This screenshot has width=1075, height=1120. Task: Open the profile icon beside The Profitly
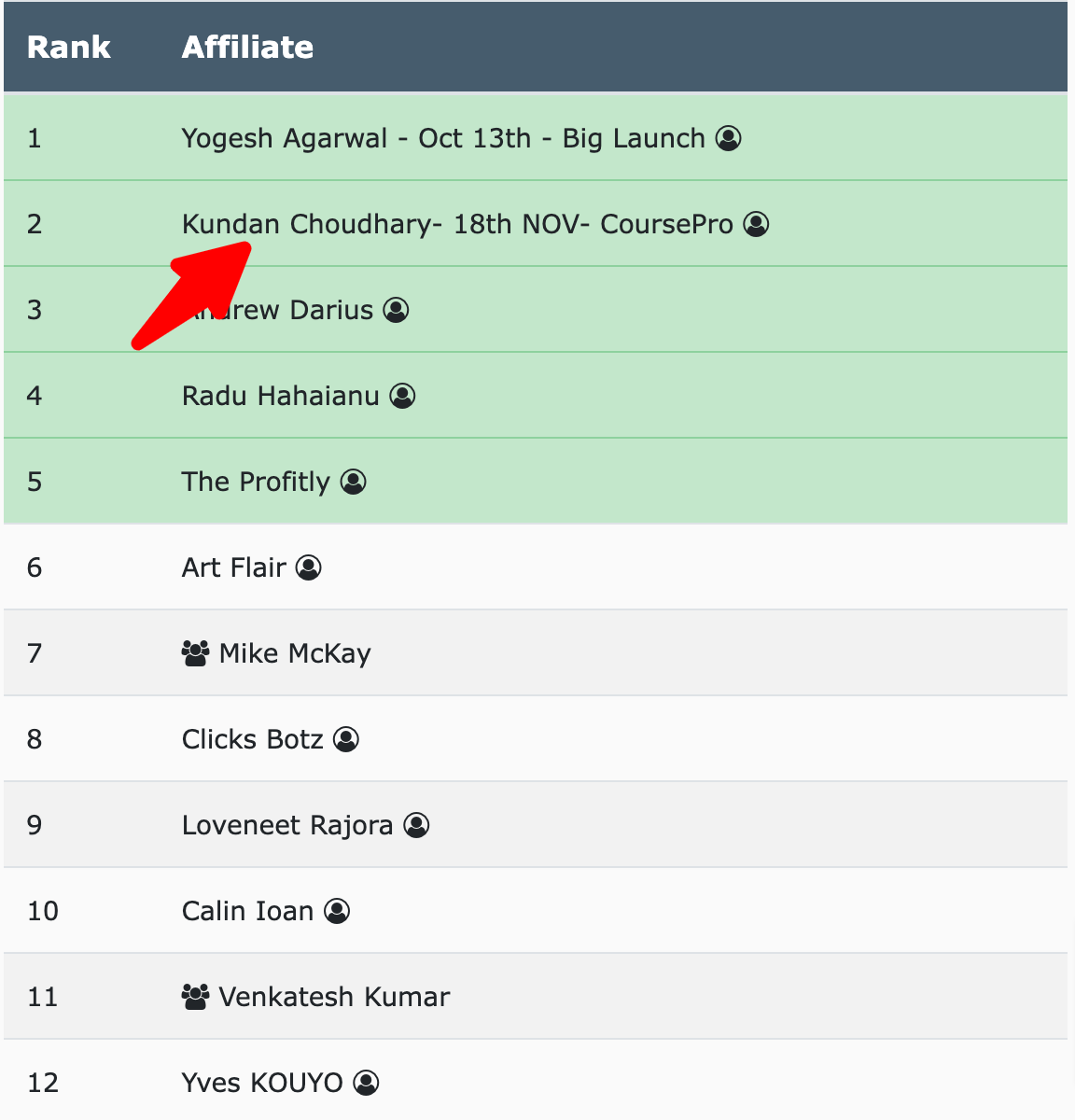(x=353, y=482)
